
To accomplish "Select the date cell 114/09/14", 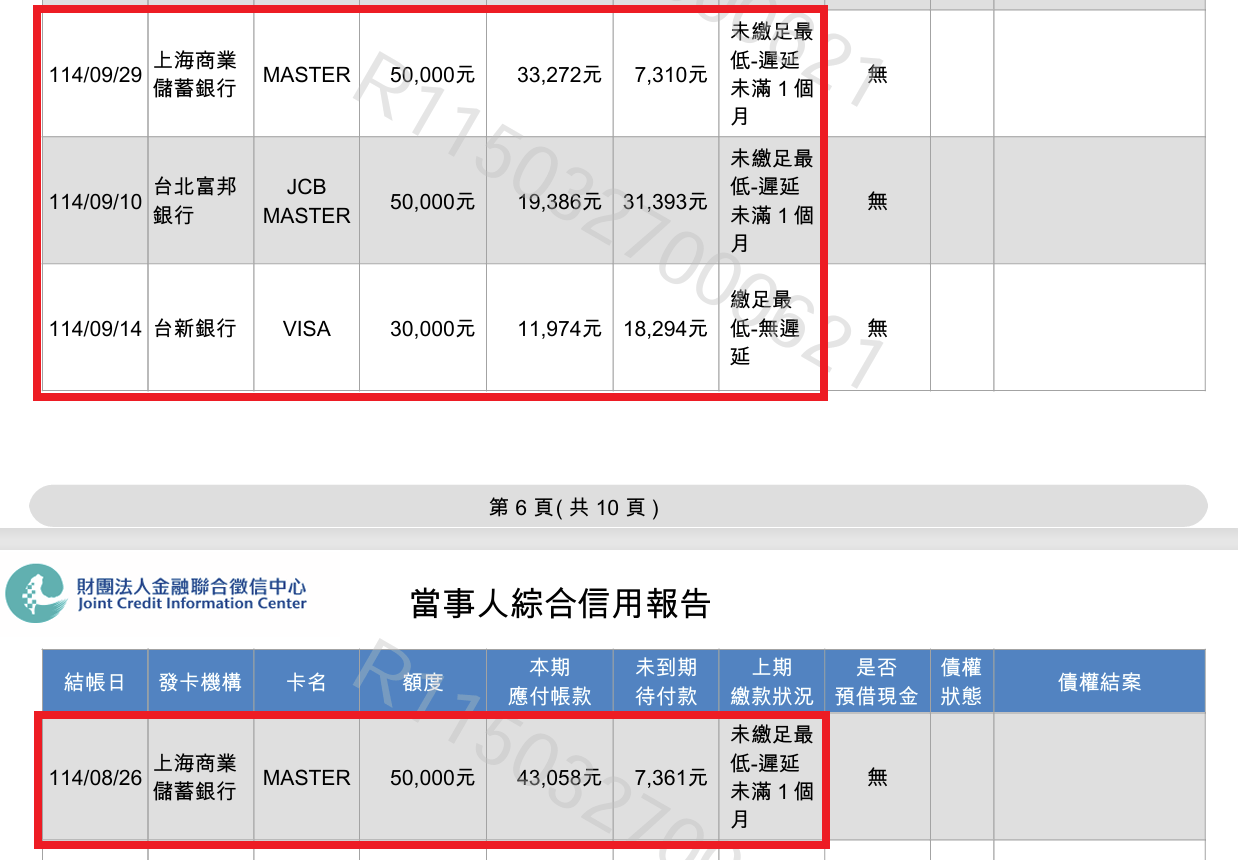I will click(x=95, y=329).
